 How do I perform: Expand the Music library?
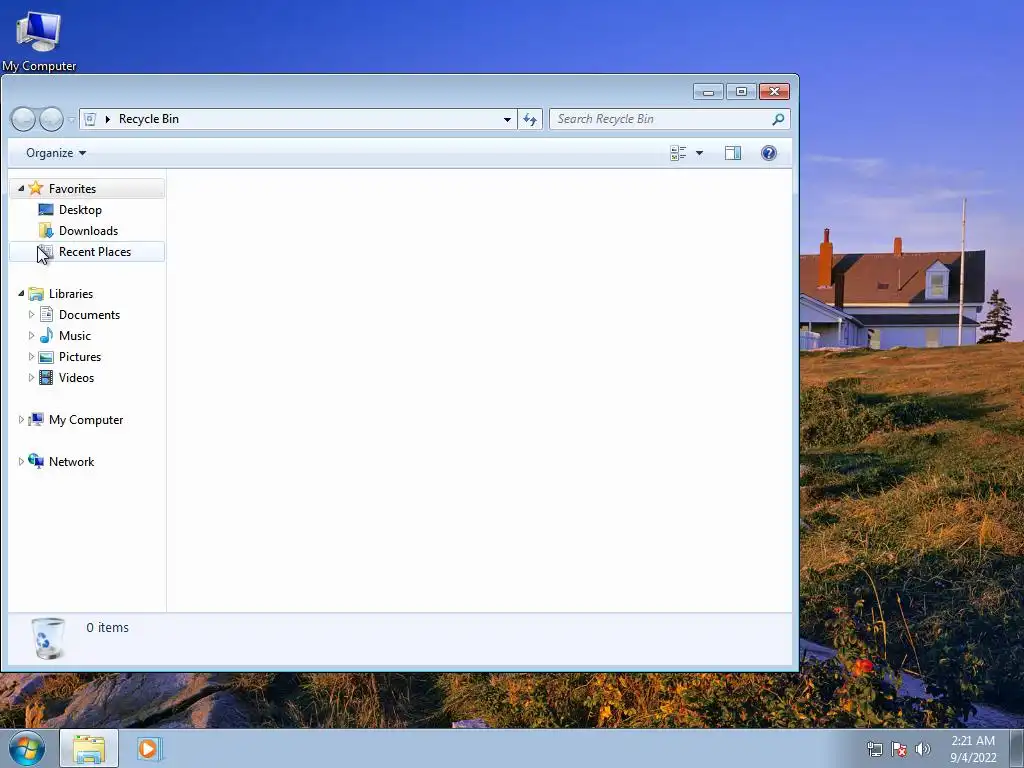(x=31, y=335)
